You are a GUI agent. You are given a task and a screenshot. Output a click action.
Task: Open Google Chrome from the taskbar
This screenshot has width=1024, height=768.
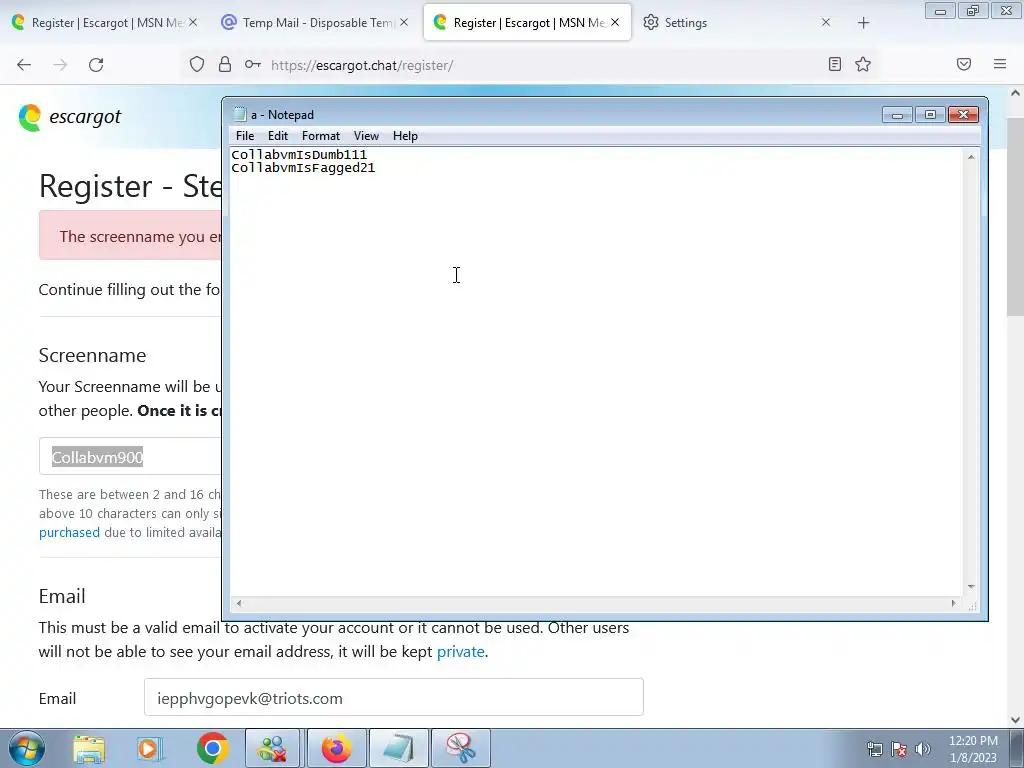(212, 748)
